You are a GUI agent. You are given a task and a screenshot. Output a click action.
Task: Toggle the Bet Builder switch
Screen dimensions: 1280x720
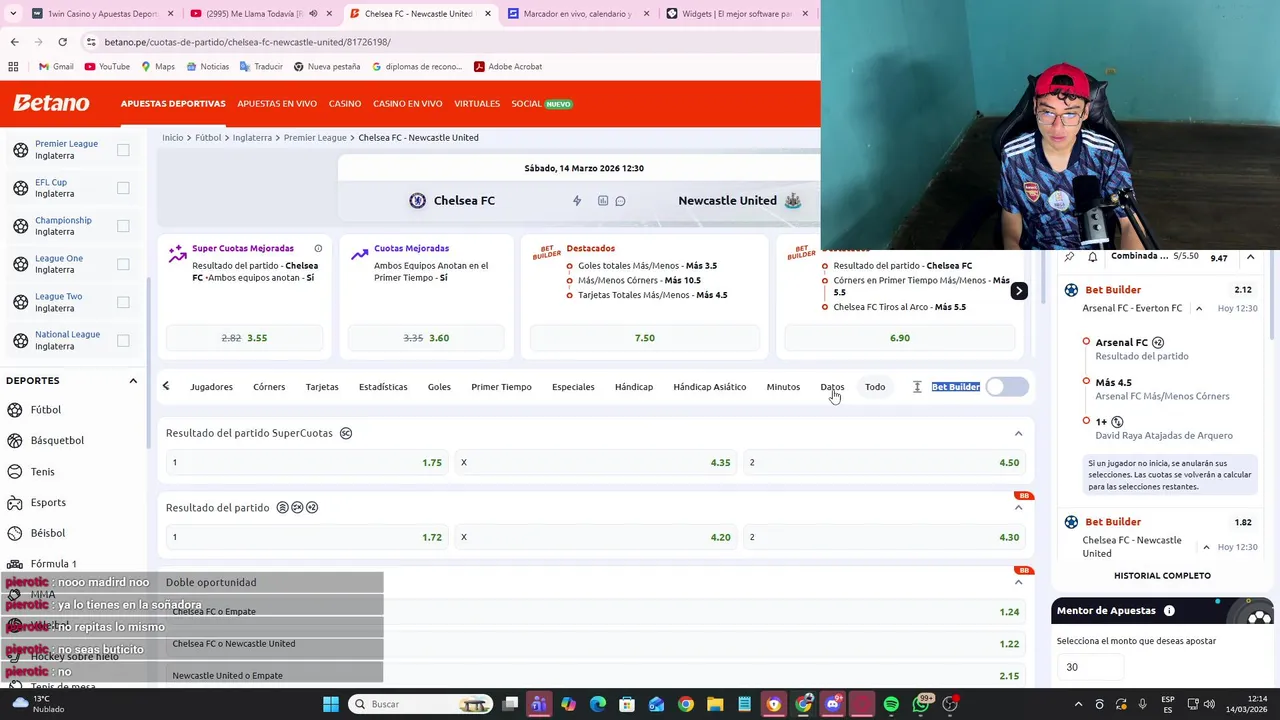[1006, 387]
